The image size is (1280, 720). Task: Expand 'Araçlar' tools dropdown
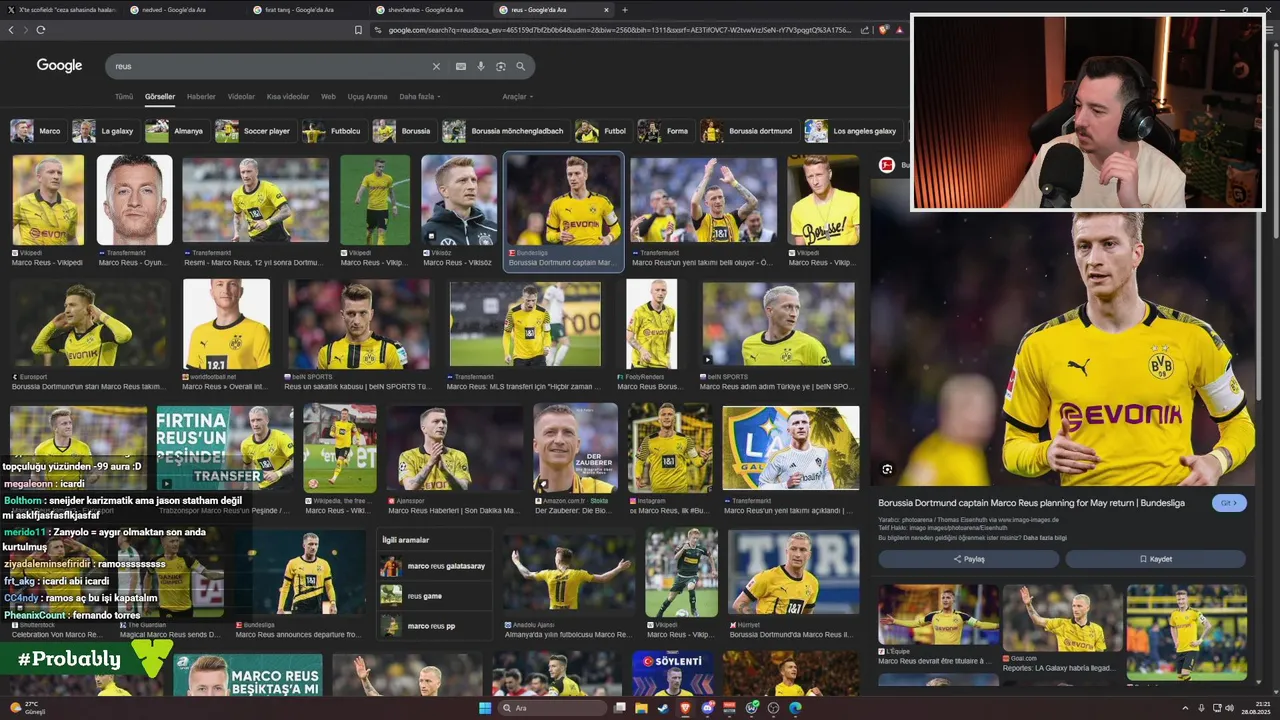(x=517, y=97)
